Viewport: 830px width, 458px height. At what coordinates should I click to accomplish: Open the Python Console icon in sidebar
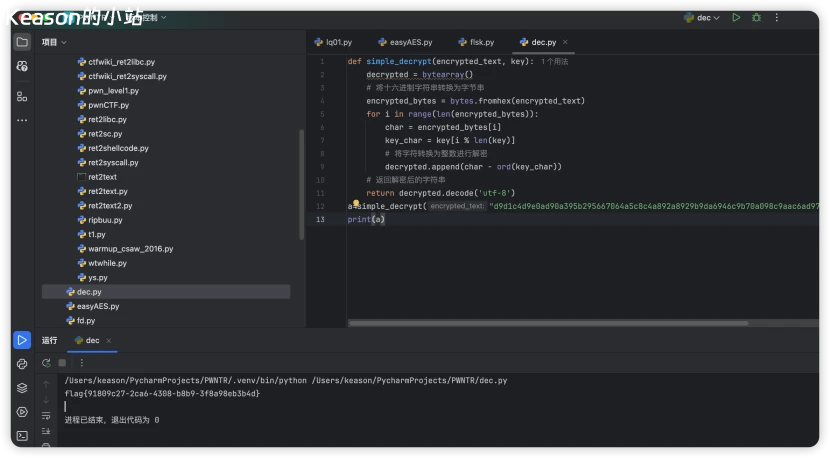pyautogui.click(x=22, y=364)
